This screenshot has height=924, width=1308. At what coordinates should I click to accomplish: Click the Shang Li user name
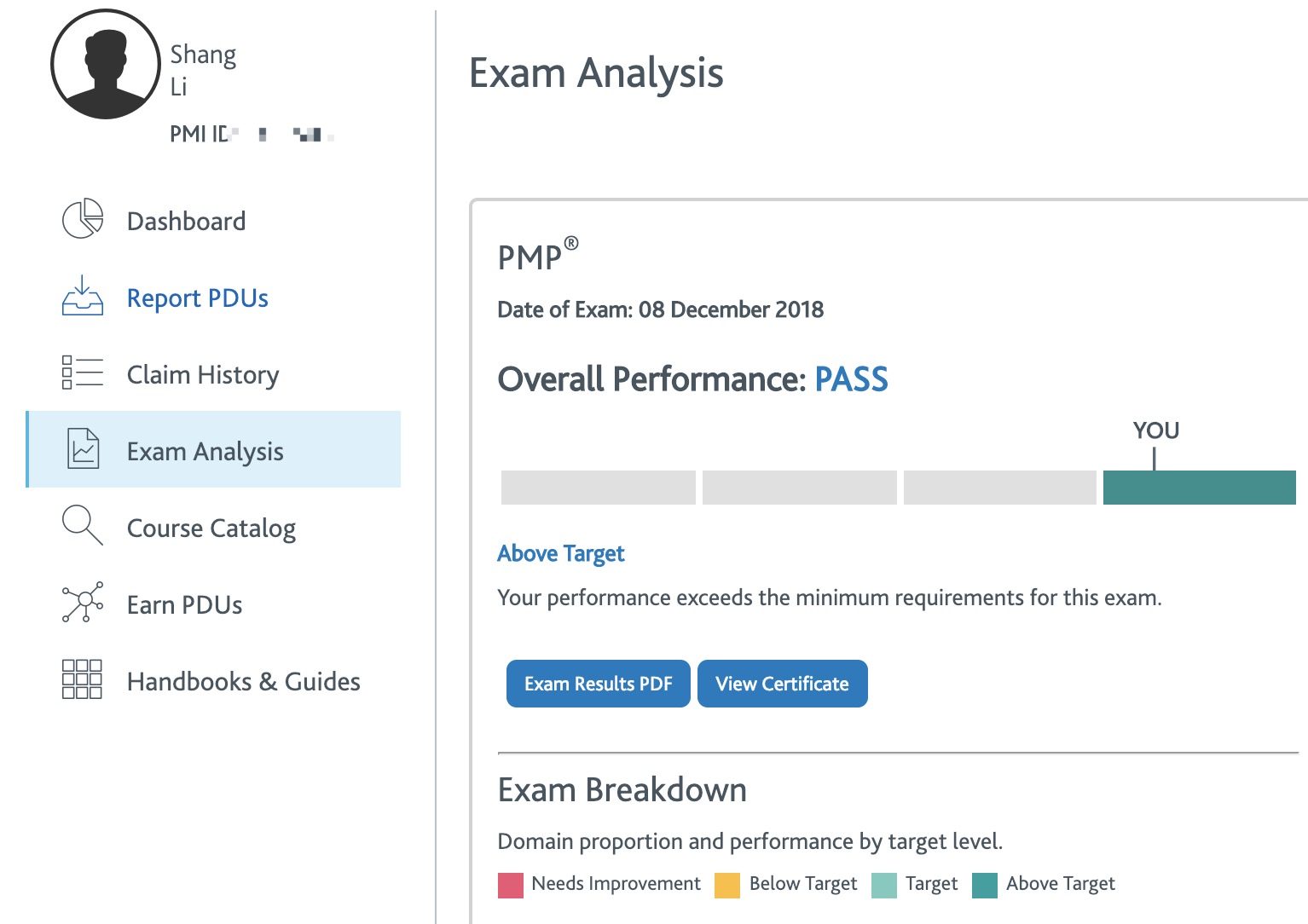coord(203,70)
